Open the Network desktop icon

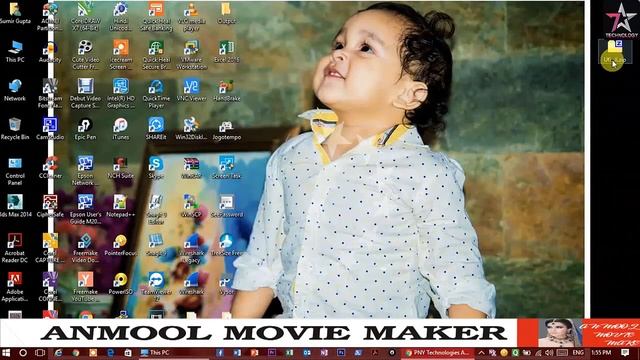[15, 90]
